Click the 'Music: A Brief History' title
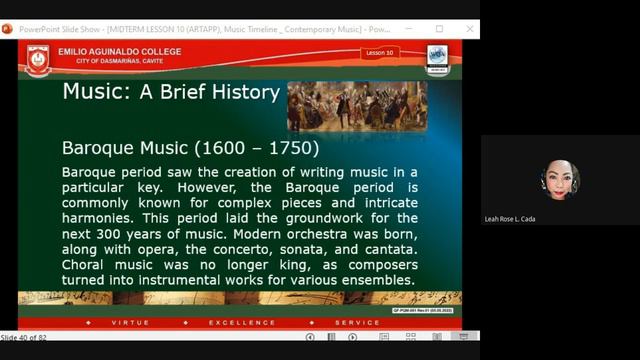Screen dimensions: 640x360 coord(171,91)
